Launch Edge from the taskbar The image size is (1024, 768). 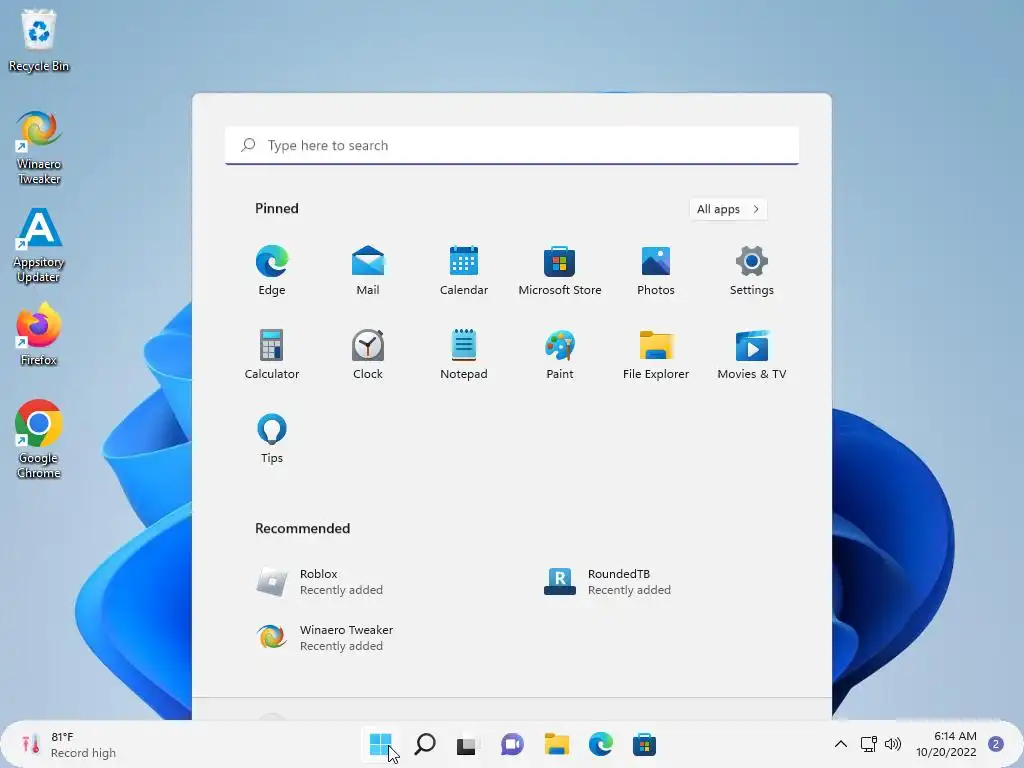tap(600, 744)
